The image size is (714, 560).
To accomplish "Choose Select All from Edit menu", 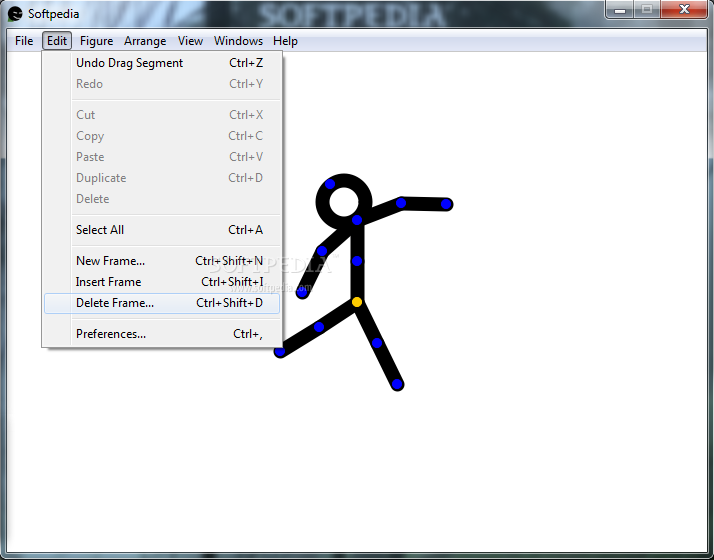I will click(x=162, y=230).
